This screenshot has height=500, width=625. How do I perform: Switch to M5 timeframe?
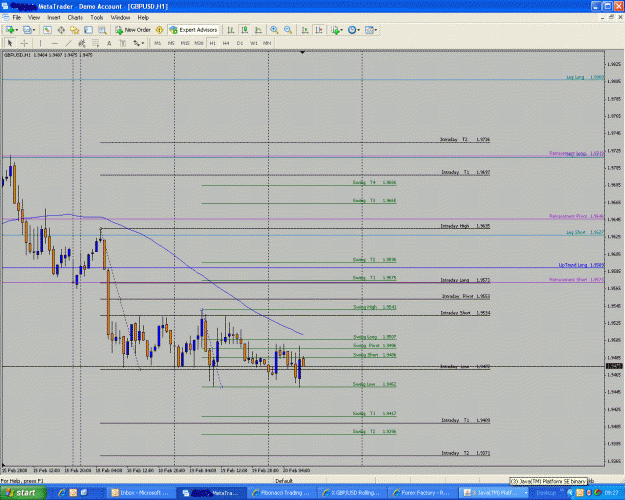(171, 43)
